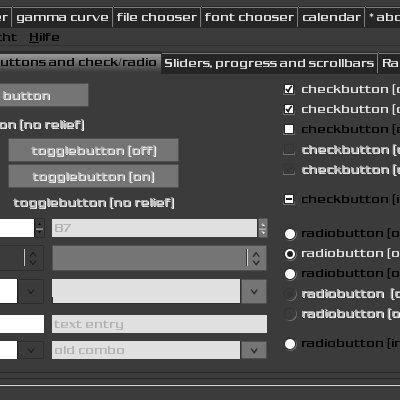Toggle the togglebutton [off]

[93, 151]
